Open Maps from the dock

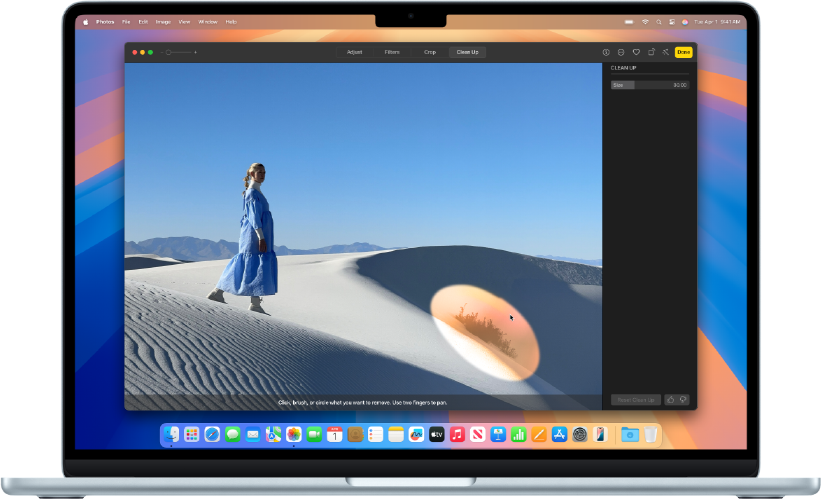point(273,434)
